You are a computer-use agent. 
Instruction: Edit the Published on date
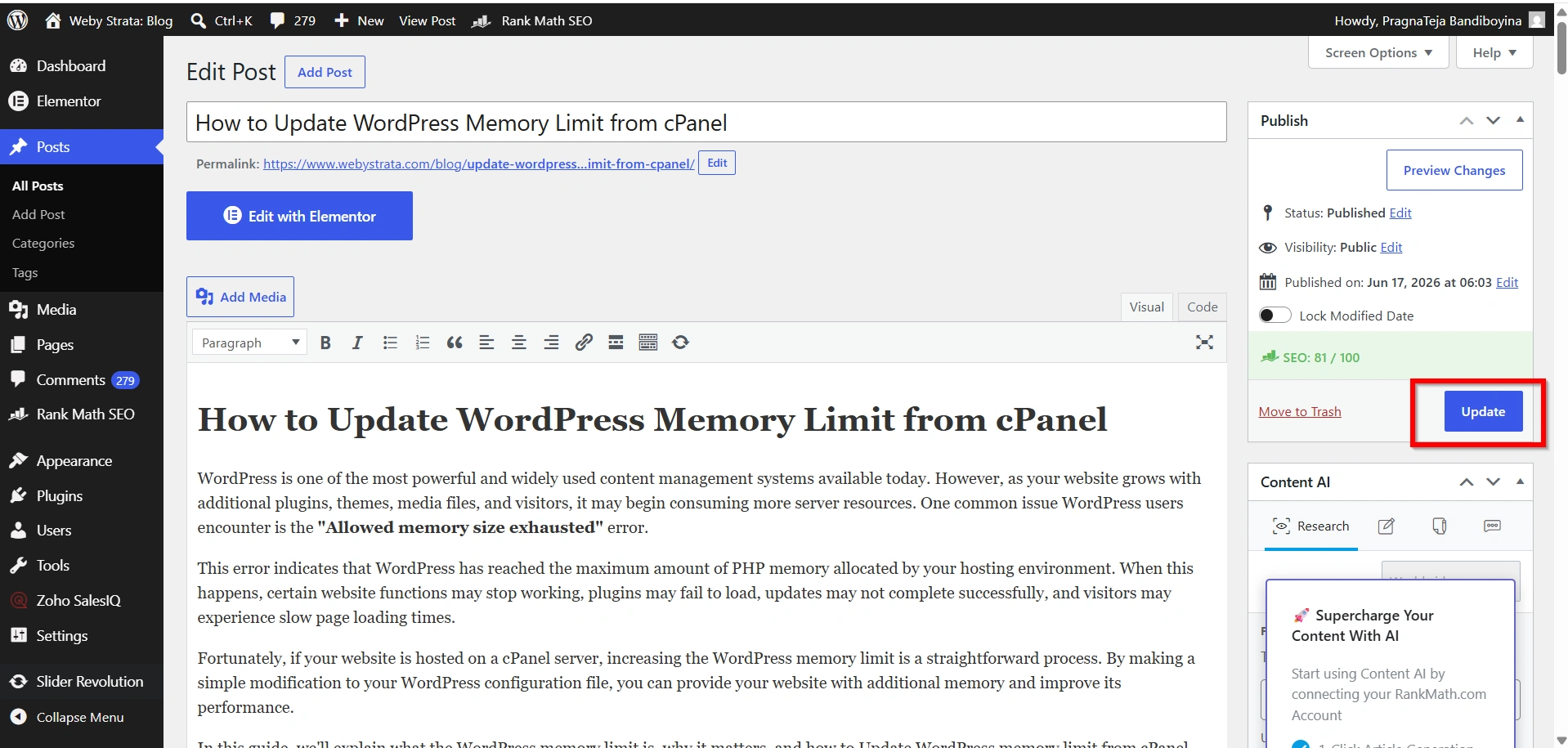coord(1507,282)
